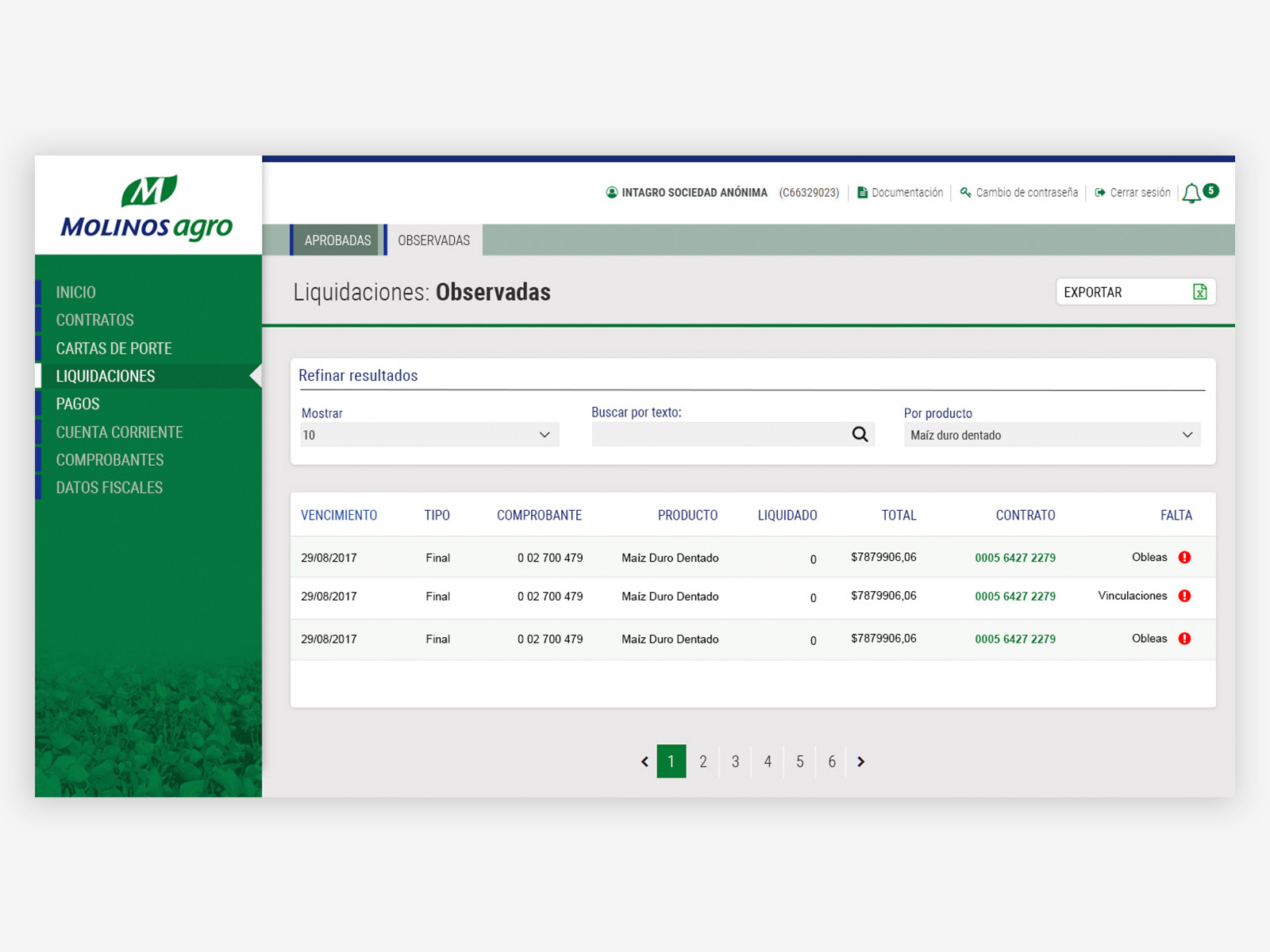
Task: Click the key icon for password change
Action: click(965, 193)
